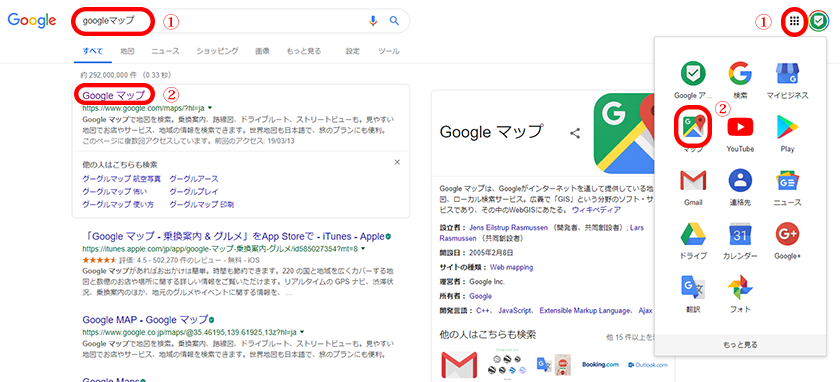Image resolution: width=840 pixels, height=382 pixels.
Task: Click the 設立者 label link
Action: [451, 228]
